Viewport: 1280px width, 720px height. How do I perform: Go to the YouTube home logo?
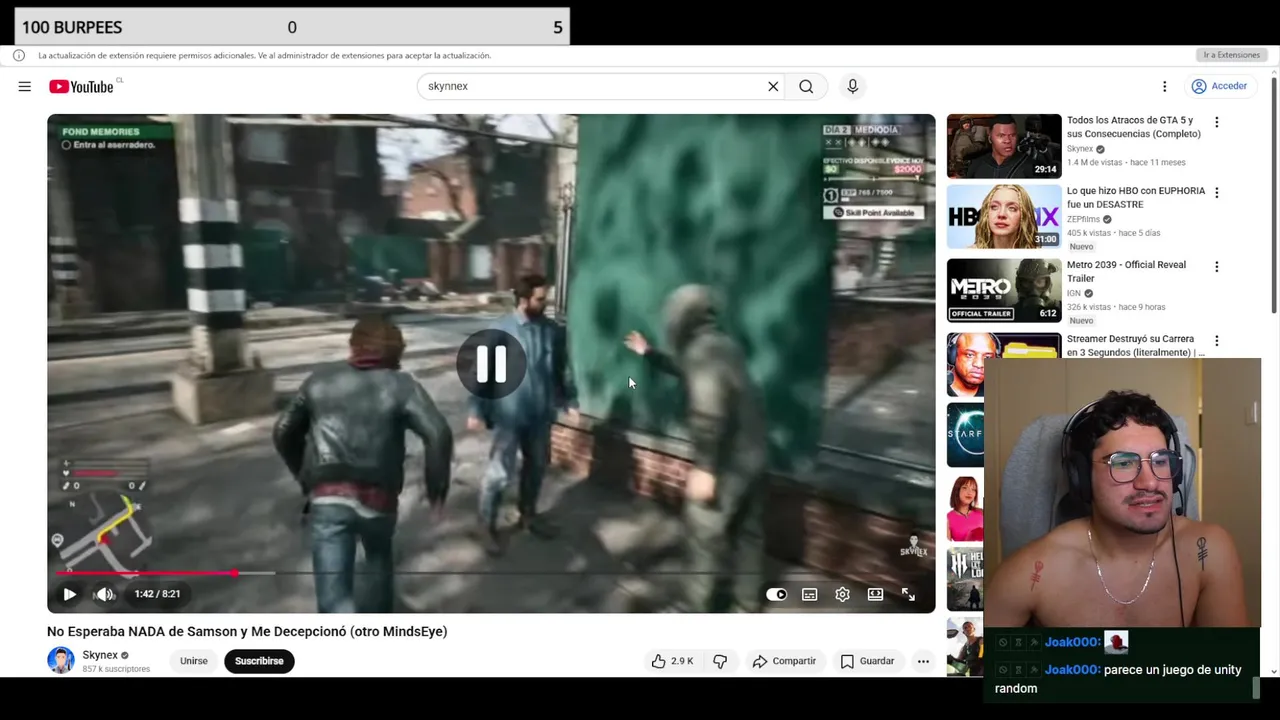pyautogui.click(x=81, y=87)
